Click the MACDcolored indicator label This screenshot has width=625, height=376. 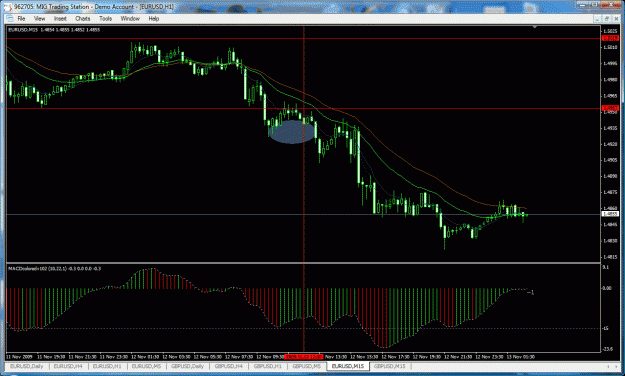coord(55,269)
